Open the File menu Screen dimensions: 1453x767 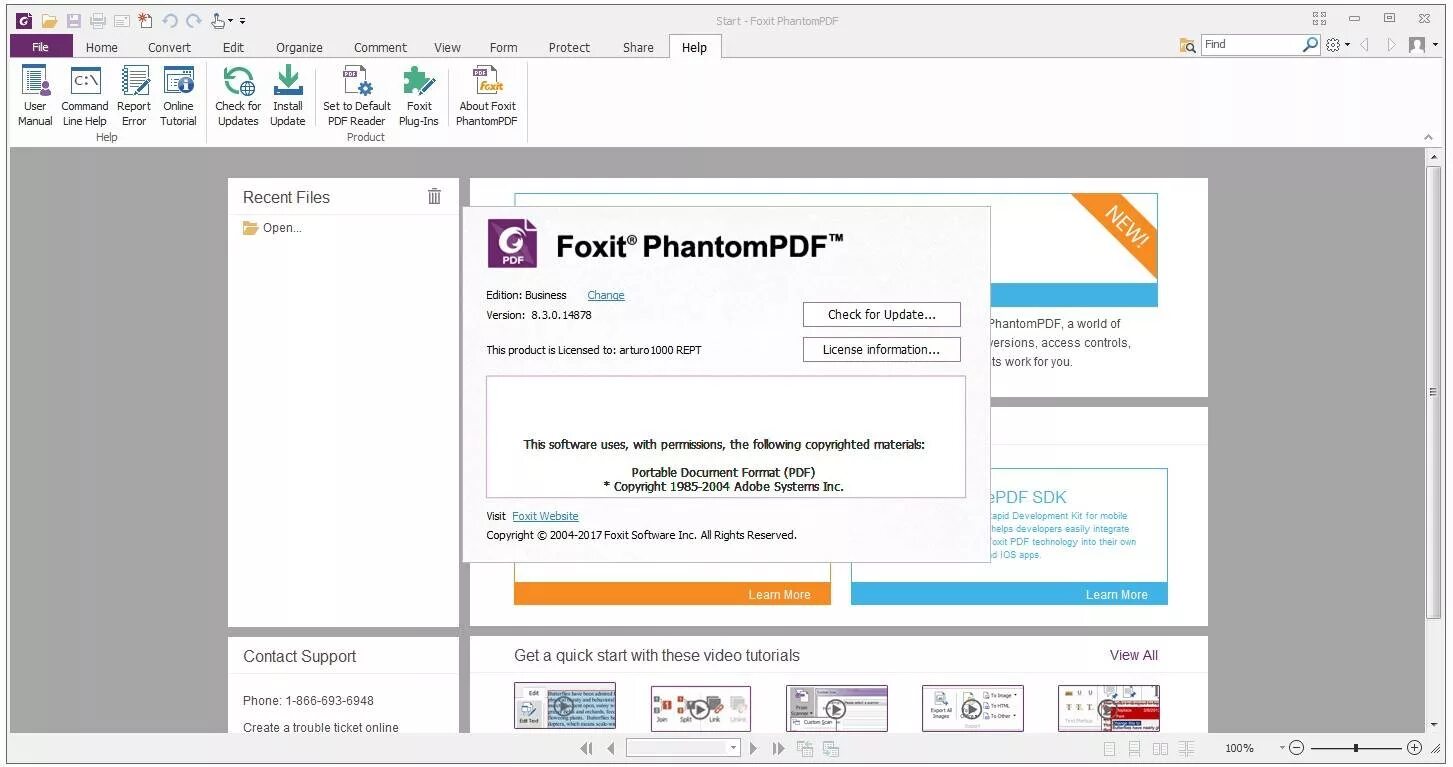click(41, 47)
